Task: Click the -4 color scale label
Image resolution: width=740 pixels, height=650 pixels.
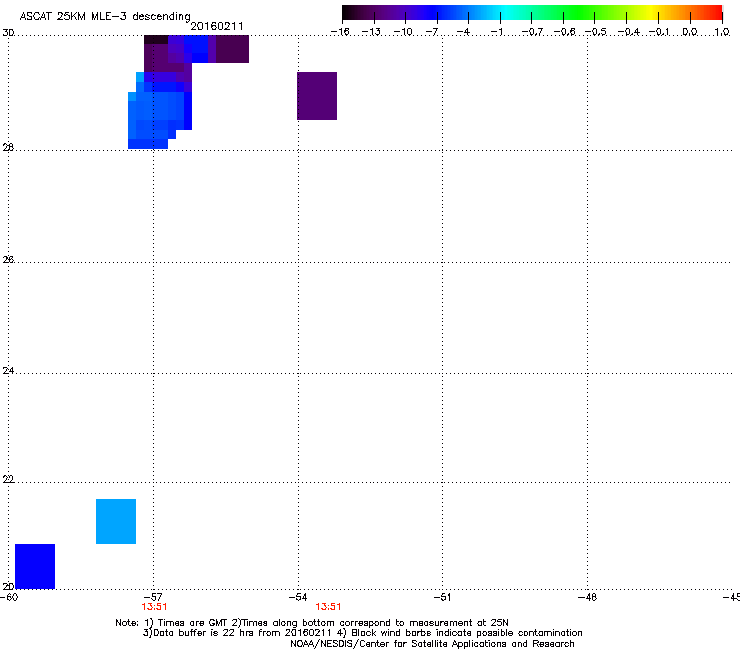Action: coord(463,32)
